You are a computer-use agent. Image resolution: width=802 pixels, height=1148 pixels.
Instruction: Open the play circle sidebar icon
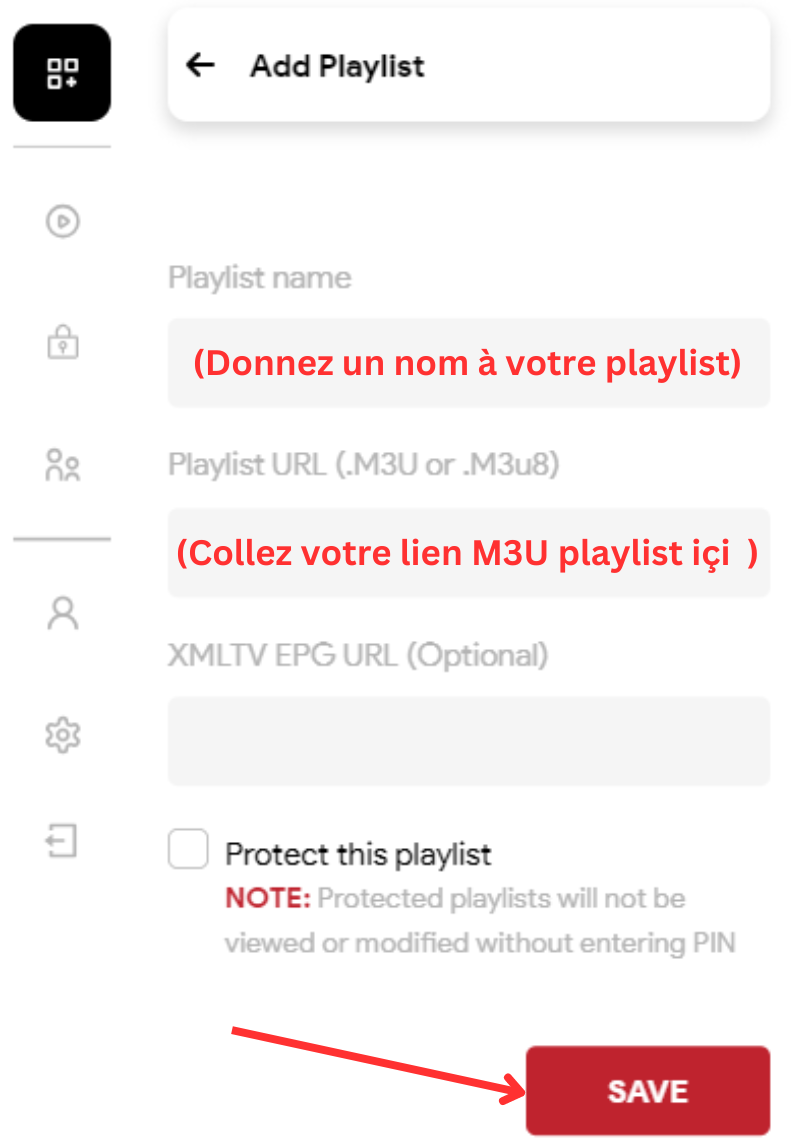point(62,221)
